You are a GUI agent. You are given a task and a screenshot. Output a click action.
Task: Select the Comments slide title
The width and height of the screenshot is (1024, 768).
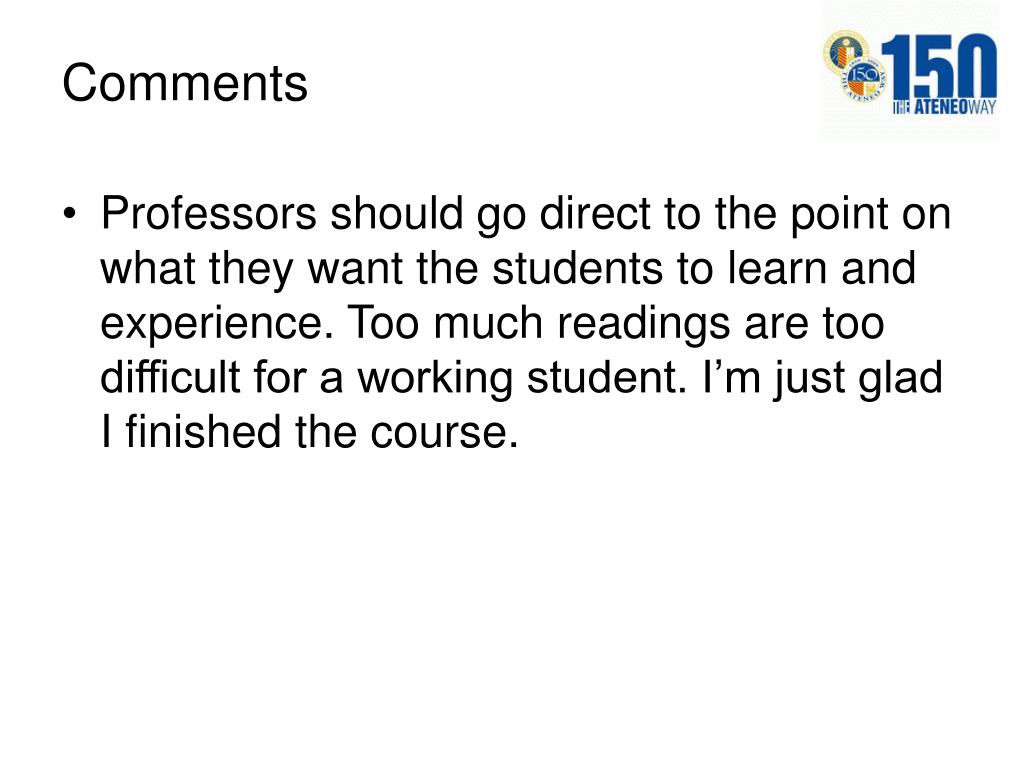[185, 83]
